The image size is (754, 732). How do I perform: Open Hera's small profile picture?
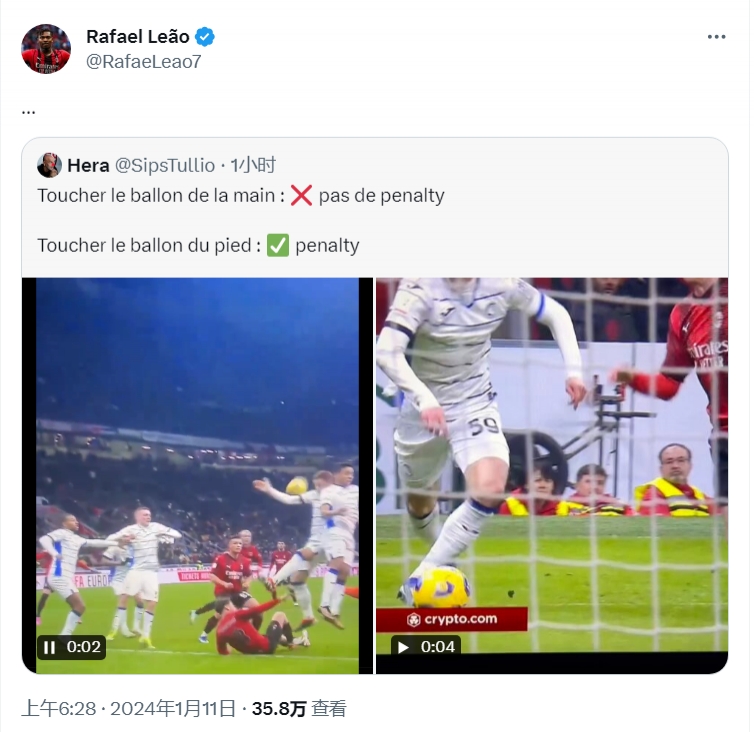tap(49, 165)
